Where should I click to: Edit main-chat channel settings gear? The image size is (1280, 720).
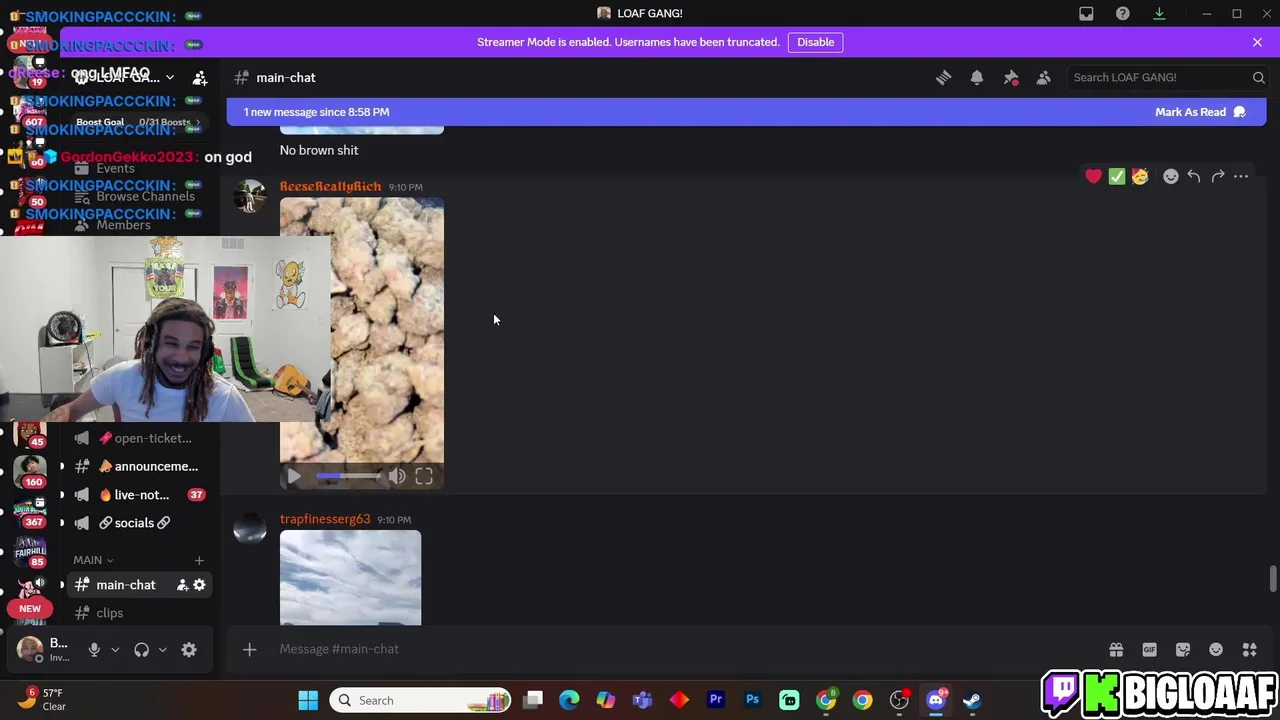(x=199, y=585)
